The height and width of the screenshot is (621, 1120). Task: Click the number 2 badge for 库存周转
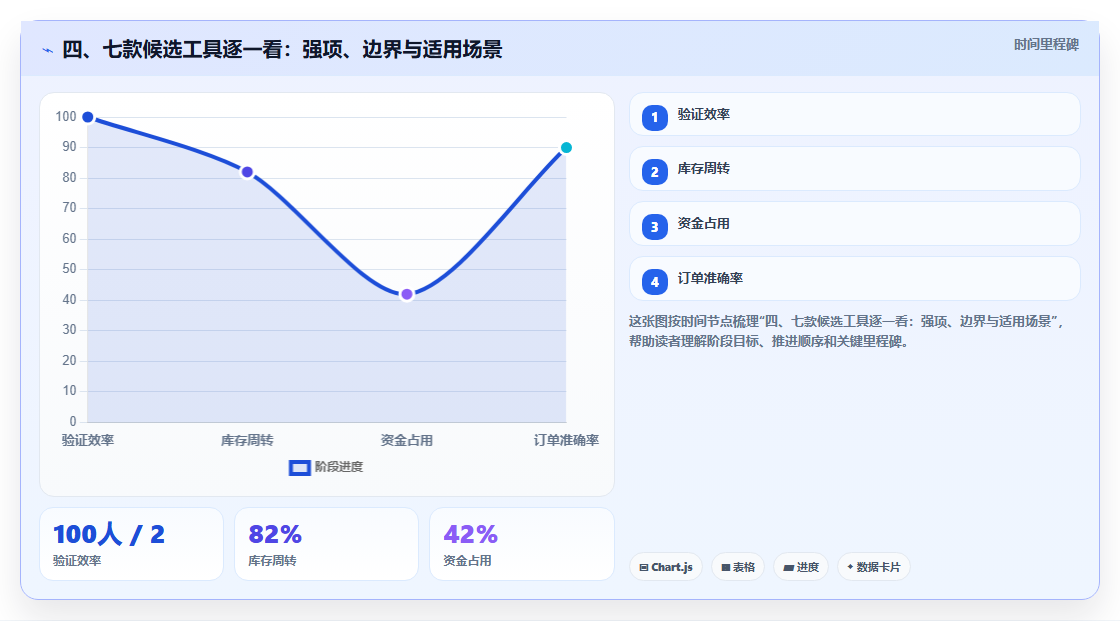coord(654,172)
